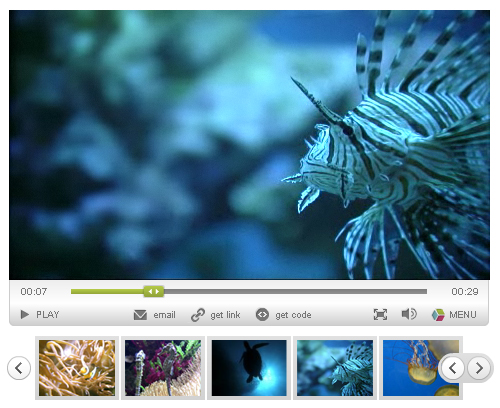500x408 pixels.
Task: Advance thumbnails with right arrow button
Action: click(479, 368)
